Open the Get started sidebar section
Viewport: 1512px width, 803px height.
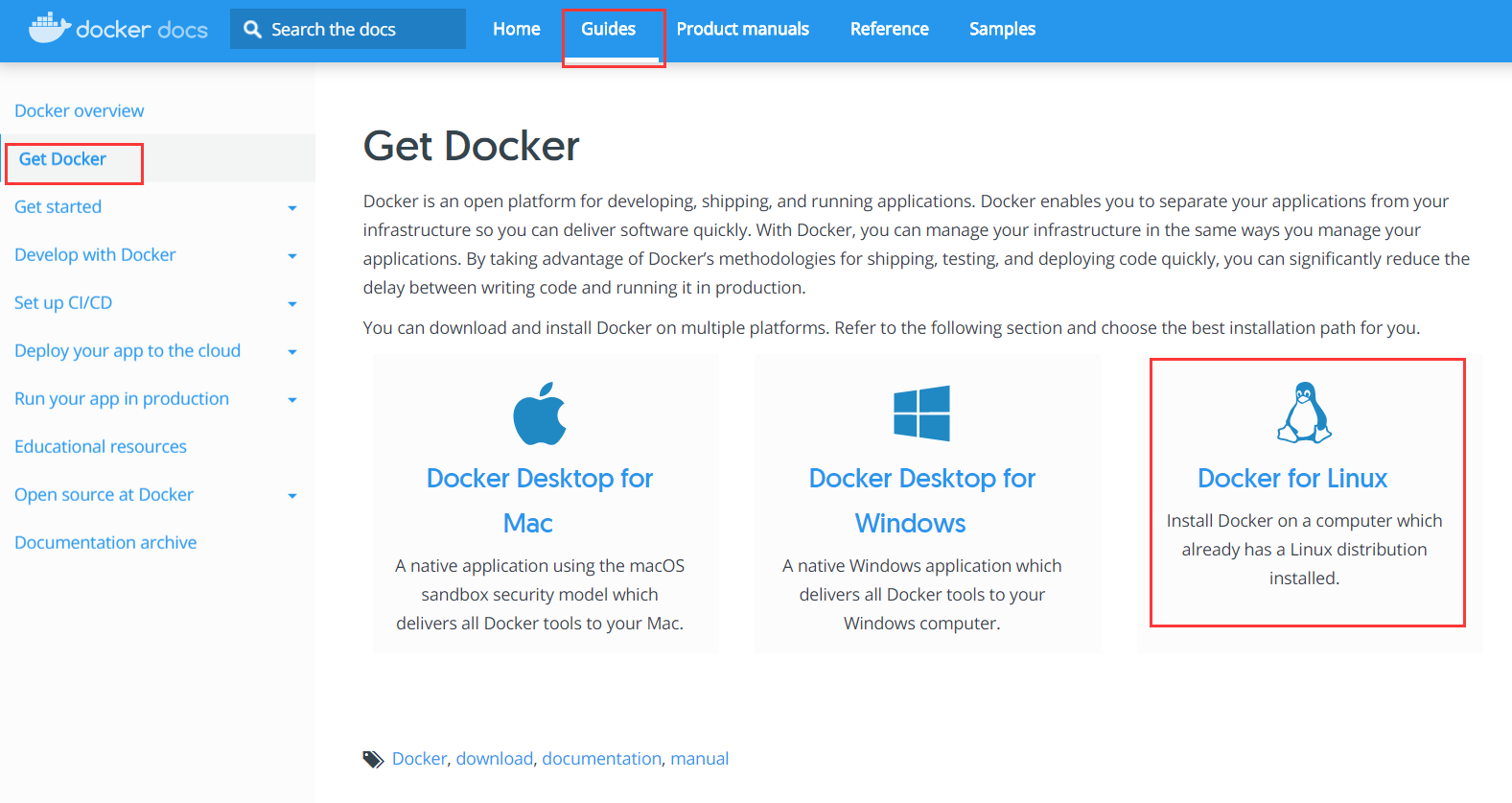click(x=58, y=207)
